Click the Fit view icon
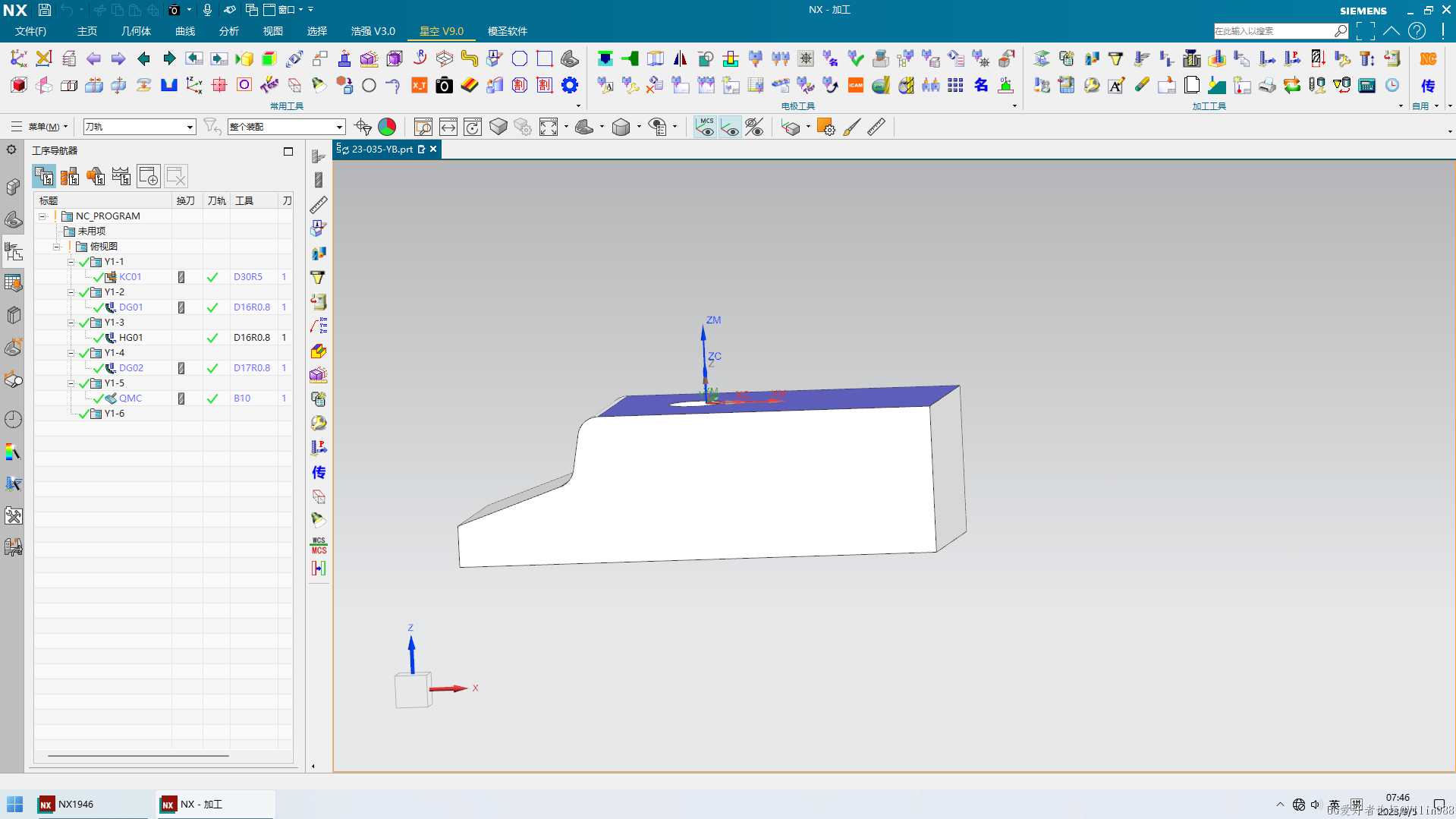Viewport: 1456px width, 819px height. 549,128
